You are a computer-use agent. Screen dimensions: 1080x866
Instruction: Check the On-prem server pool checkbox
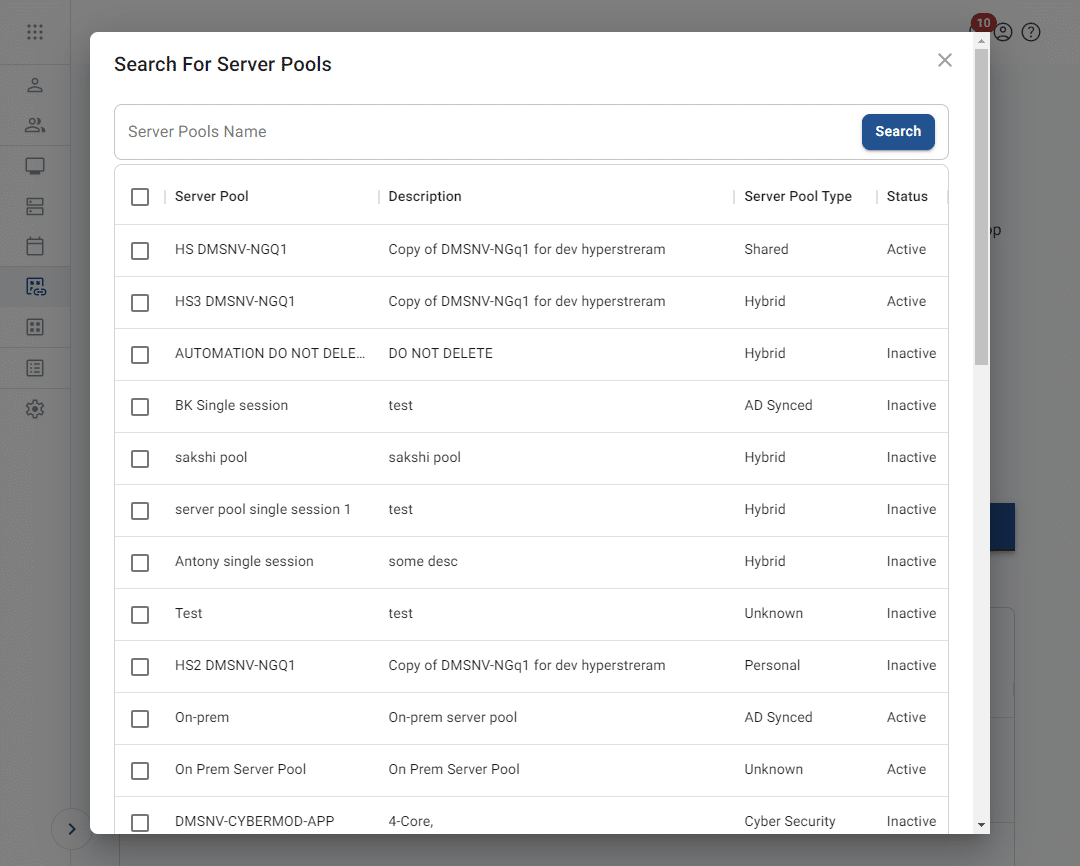(x=140, y=718)
